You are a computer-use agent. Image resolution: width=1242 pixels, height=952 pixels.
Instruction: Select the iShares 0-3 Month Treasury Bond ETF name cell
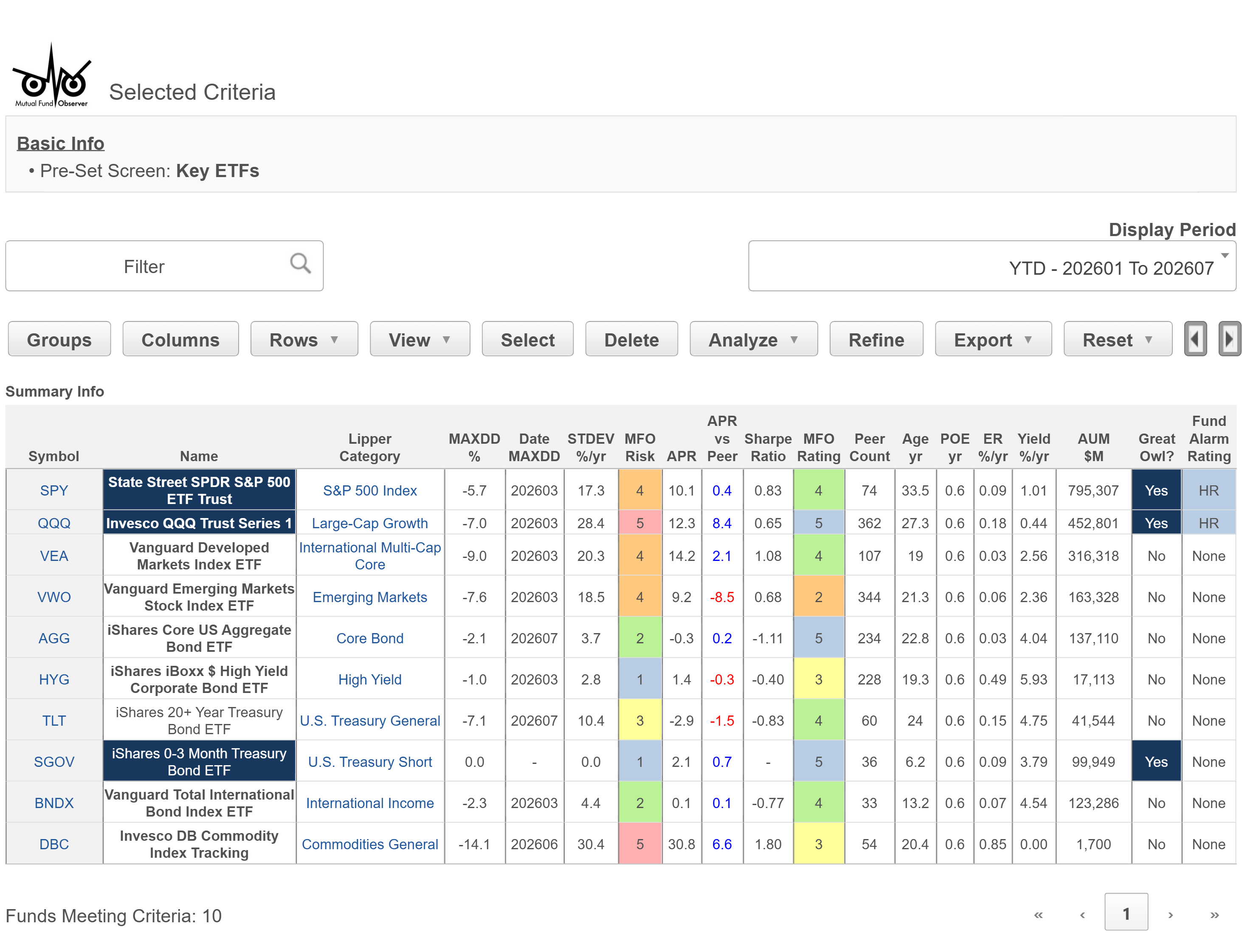[199, 762]
